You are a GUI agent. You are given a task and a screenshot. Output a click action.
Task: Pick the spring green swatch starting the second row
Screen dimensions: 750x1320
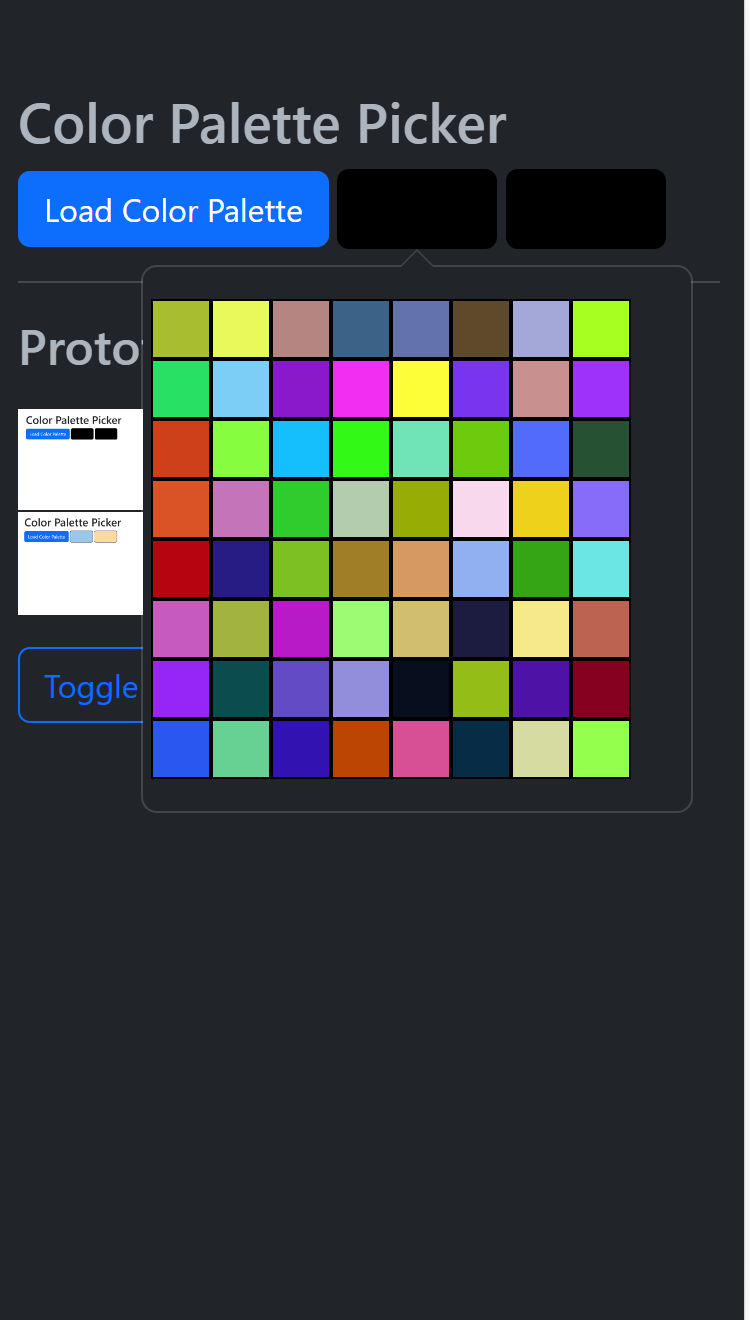click(x=181, y=389)
